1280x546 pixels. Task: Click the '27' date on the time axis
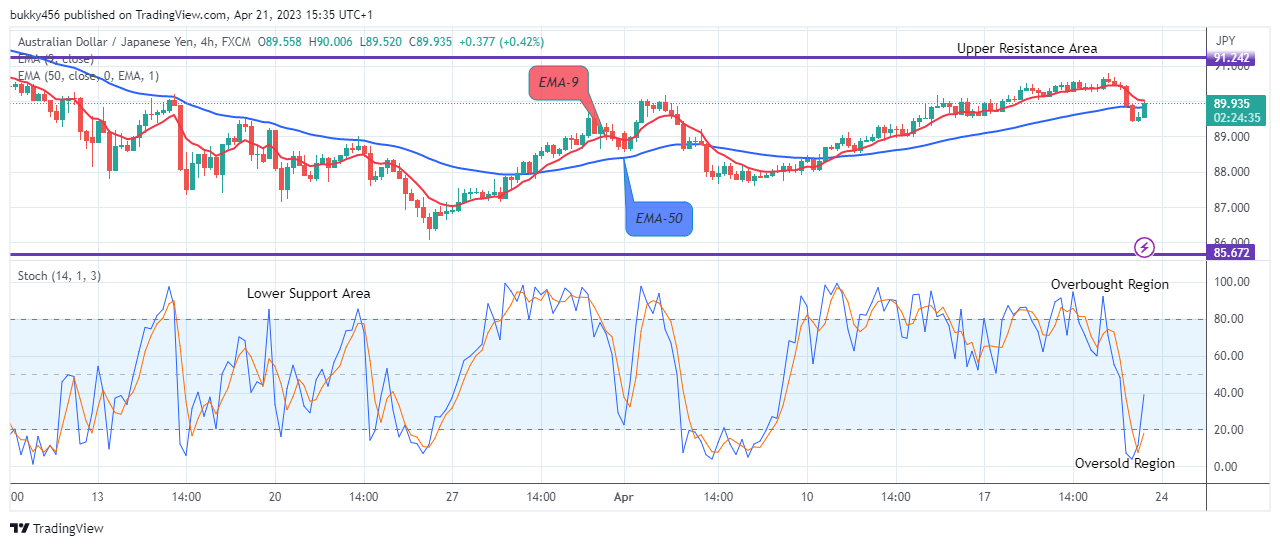click(453, 496)
